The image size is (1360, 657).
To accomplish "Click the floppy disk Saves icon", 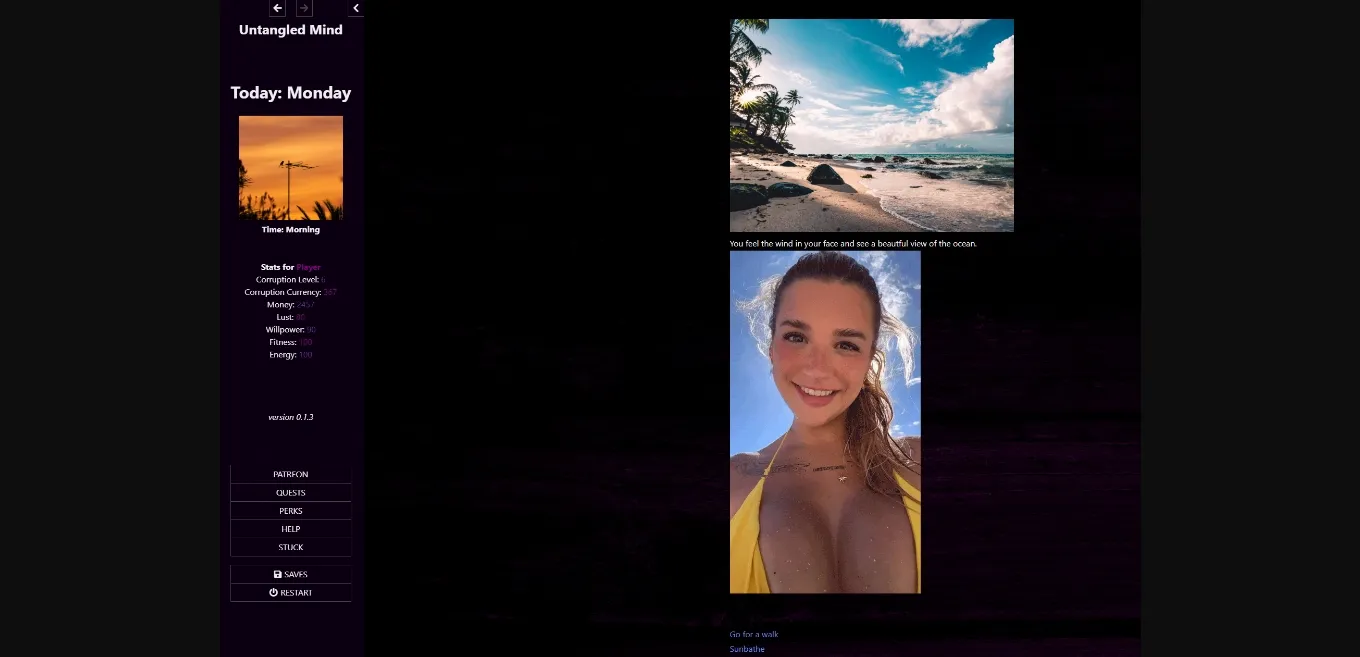I will 278,575.
